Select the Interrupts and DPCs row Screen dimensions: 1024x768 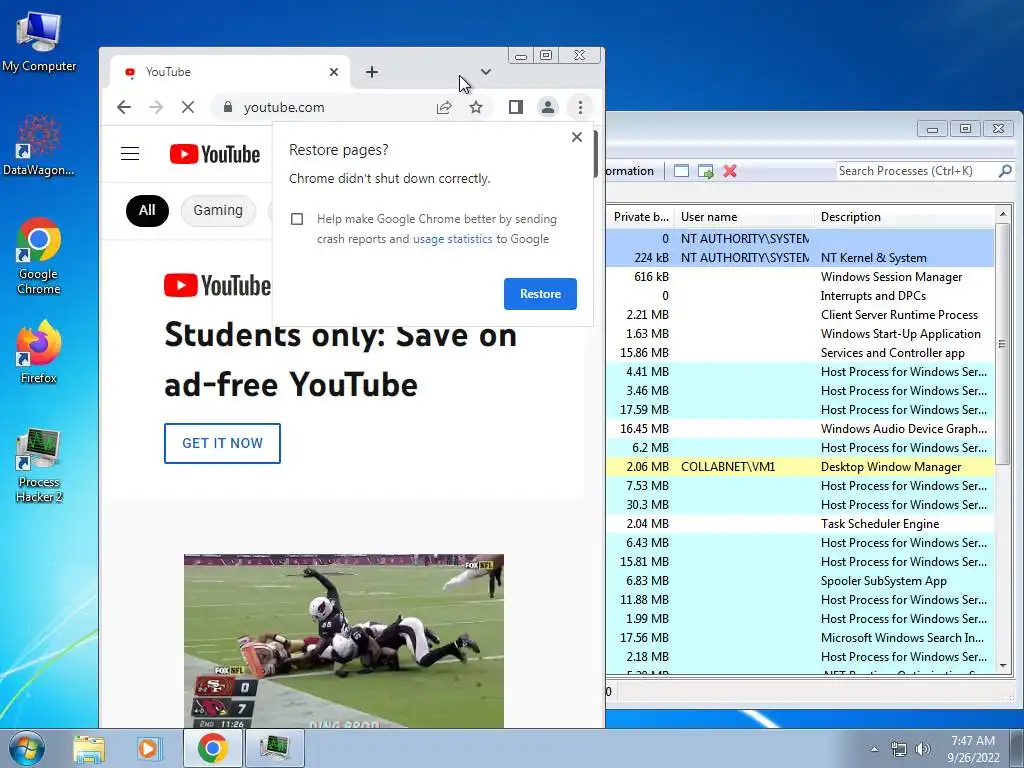[x=800, y=296]
